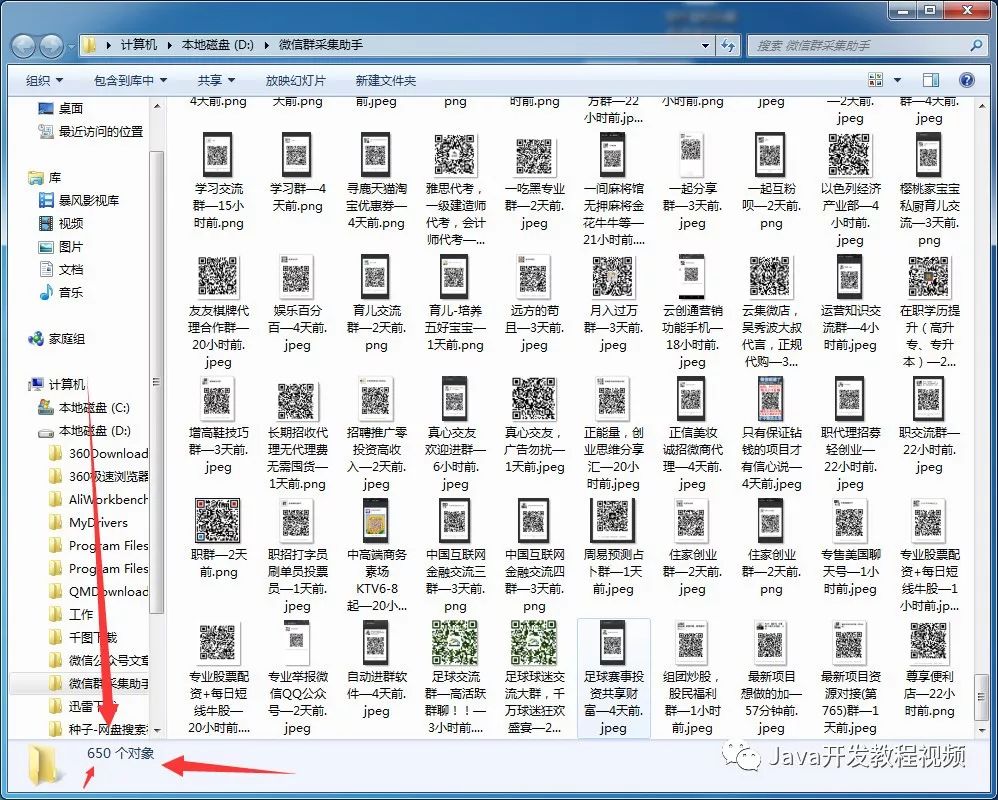Select file 专售美国聊天号—1小时前.jpeg
The image size is (998, 800).
pos(850,547)
